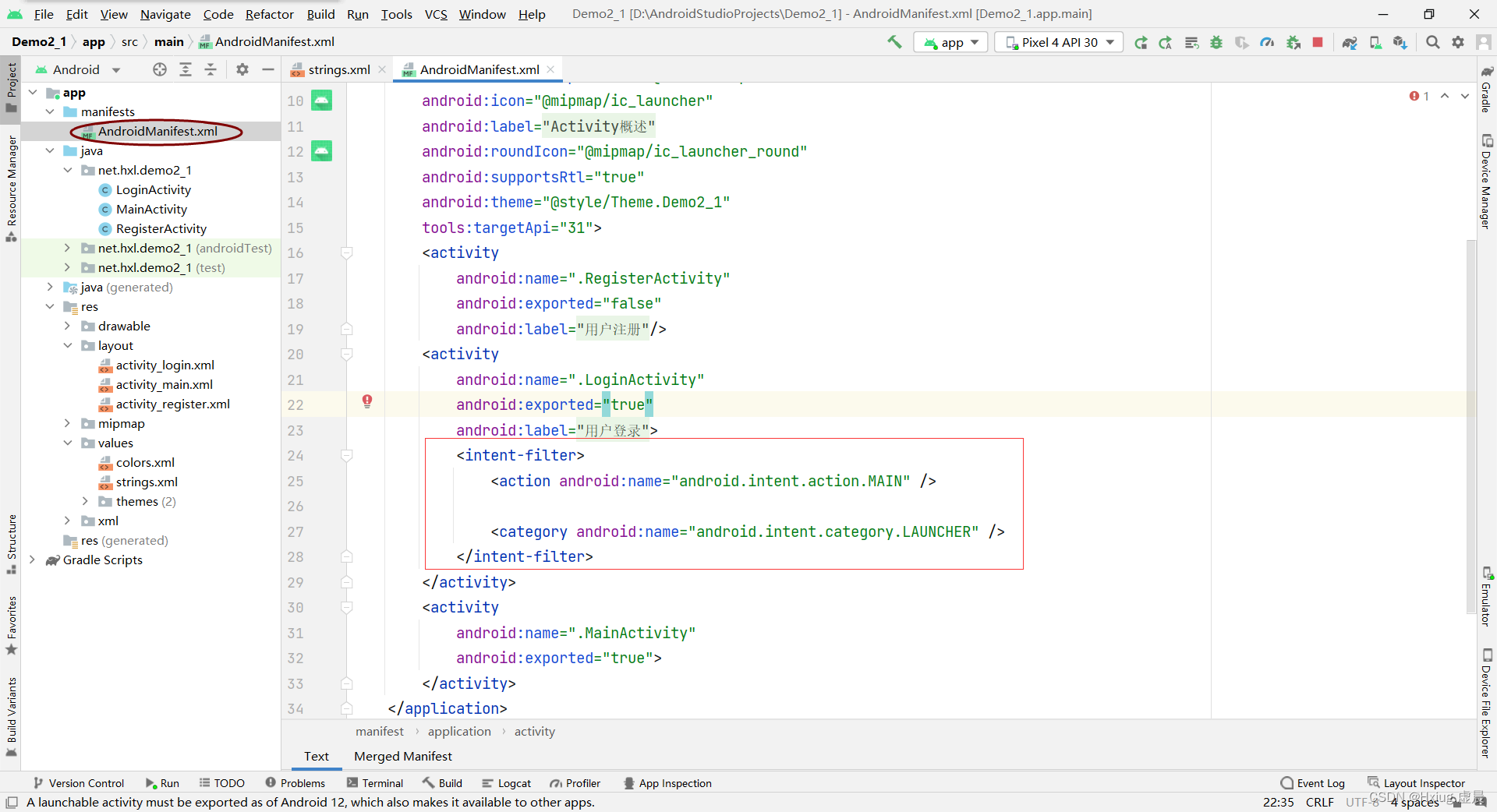1497x812 pixels.
Task: Toggle the Gradle side panel
Action: 1487,89
